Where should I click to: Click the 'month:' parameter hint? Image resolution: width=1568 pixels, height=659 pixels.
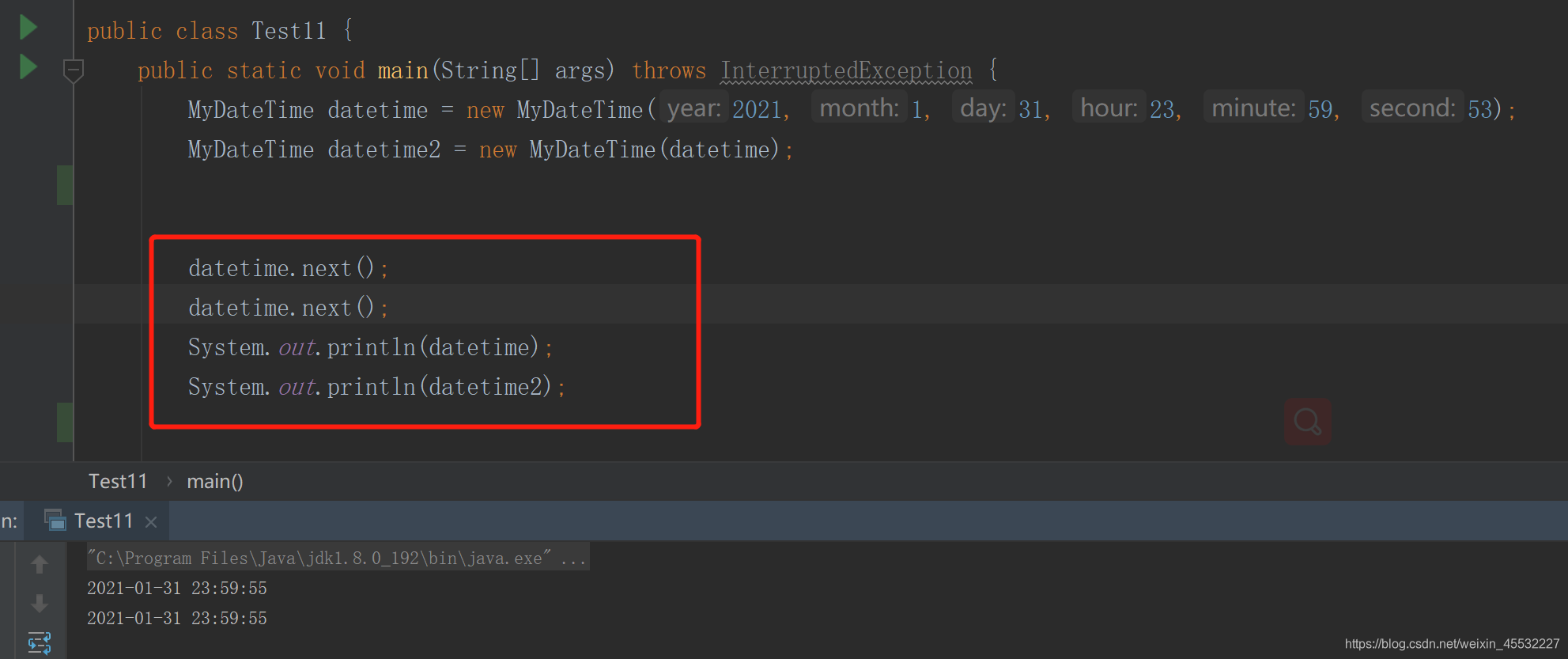click(x=860, y=108)
